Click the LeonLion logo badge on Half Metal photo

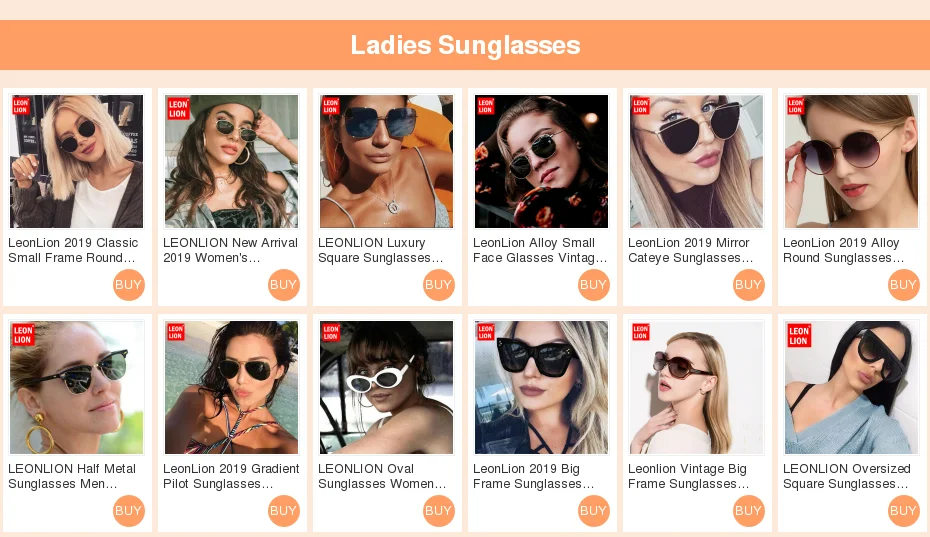coord(23,335)
